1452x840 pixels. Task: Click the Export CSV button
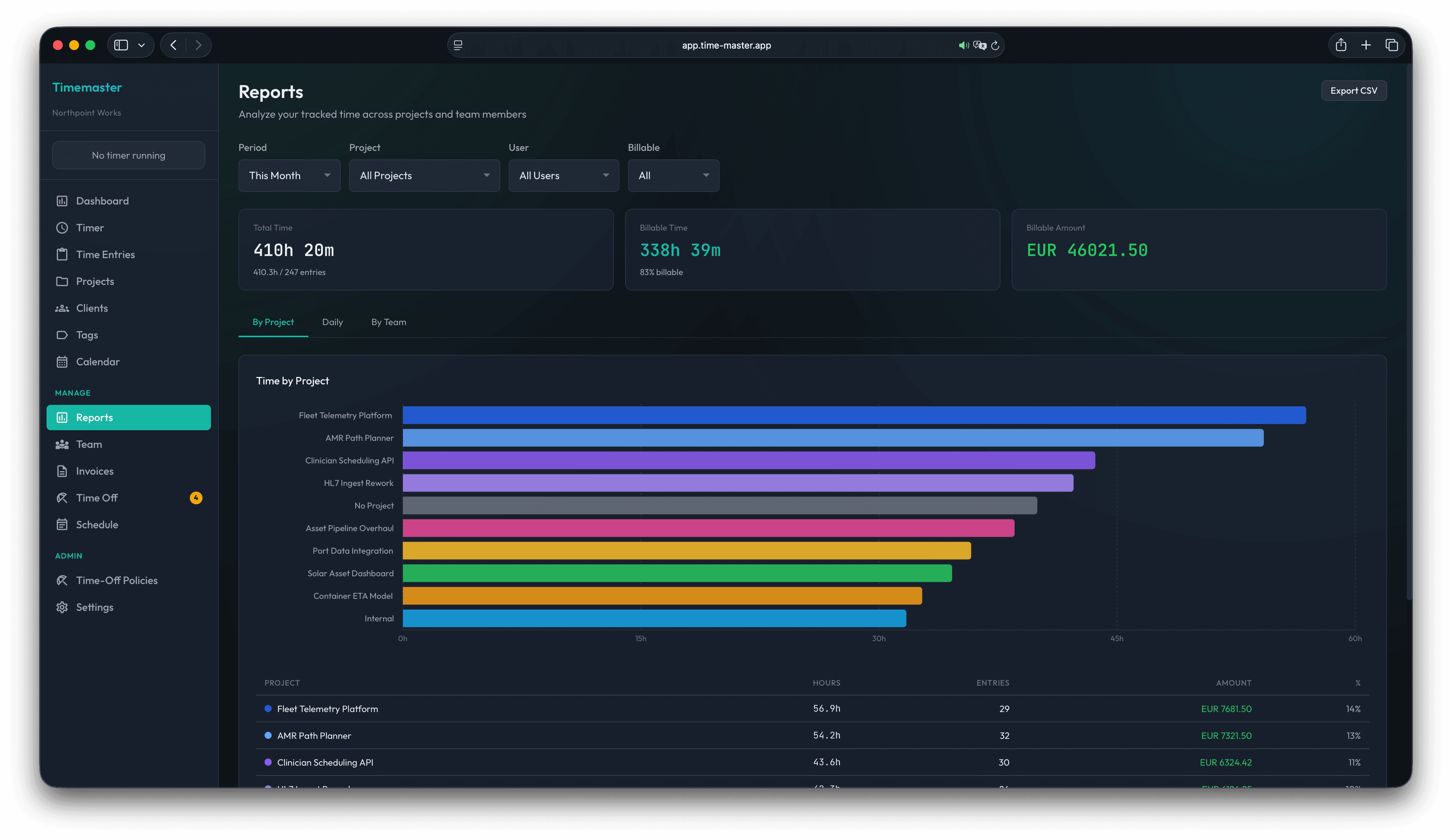click(1353, 90)
